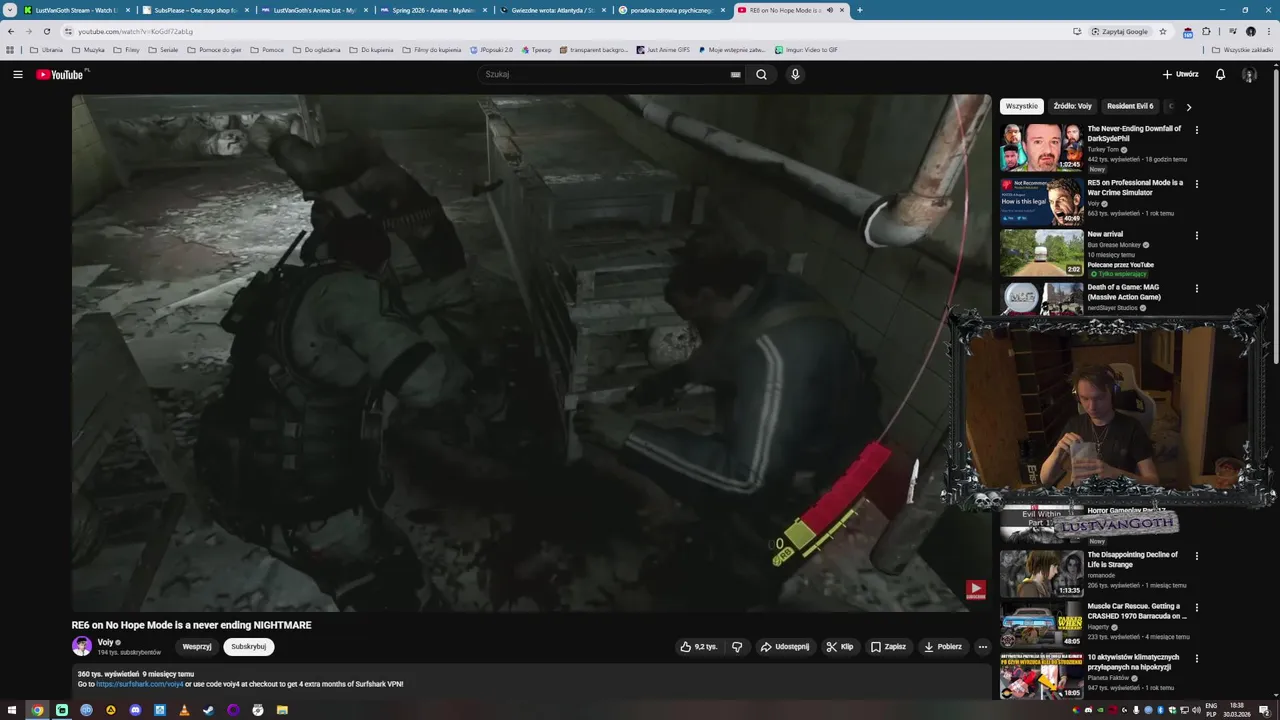This screenshot has height=720, width=1280.
Task: Open options for Never-Ending Downfall video
Action: tap(1196, 129)
